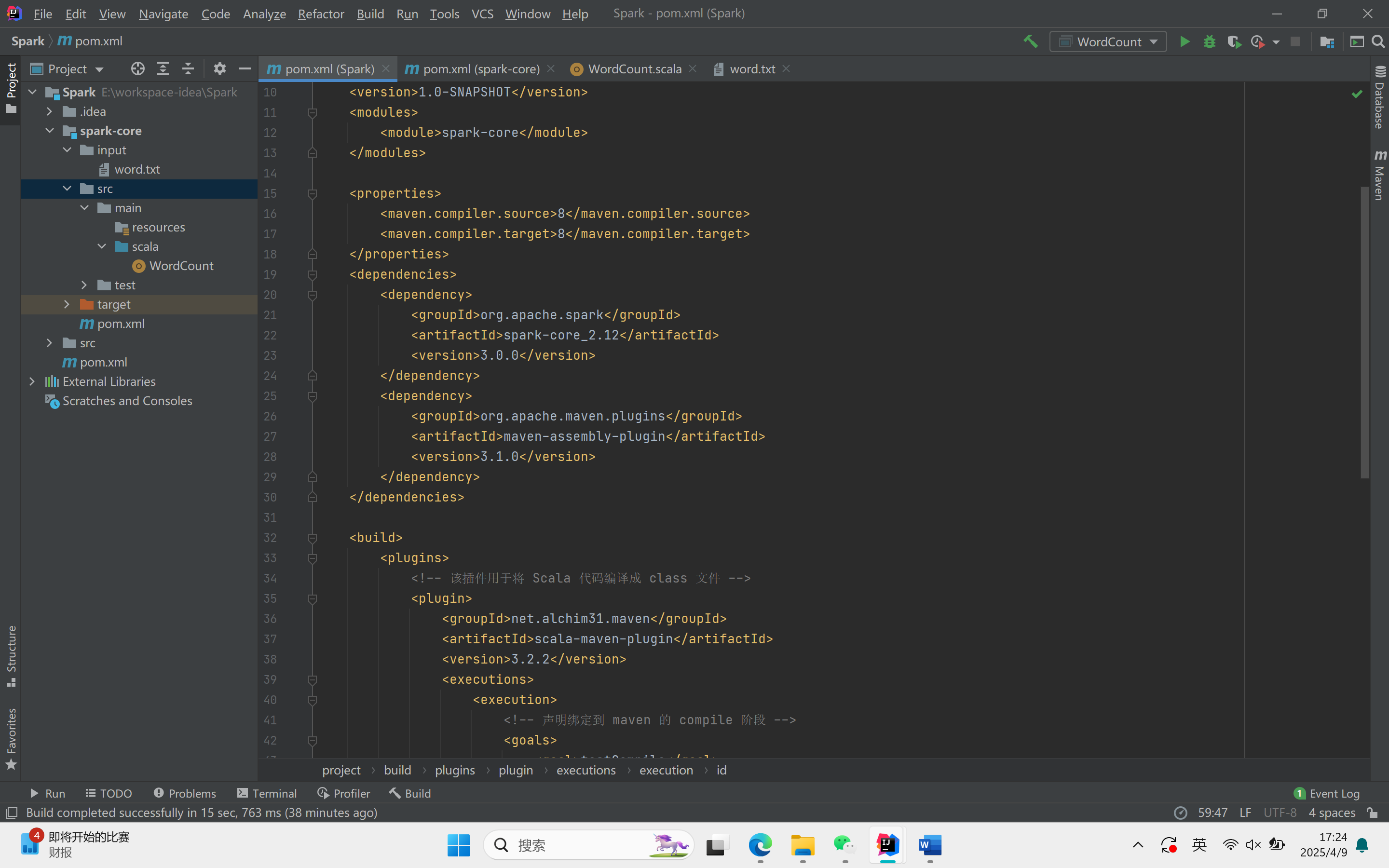Fold the build tag at line 32

(313, 538)
